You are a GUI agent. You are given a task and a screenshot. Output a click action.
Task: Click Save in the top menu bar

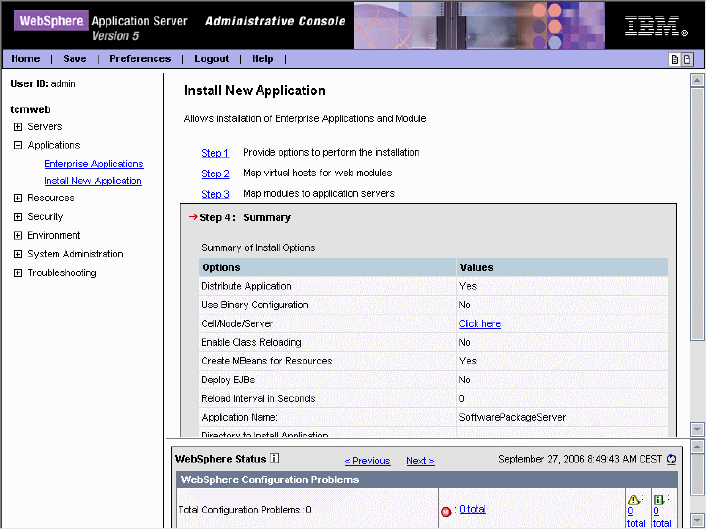[75, 59]
